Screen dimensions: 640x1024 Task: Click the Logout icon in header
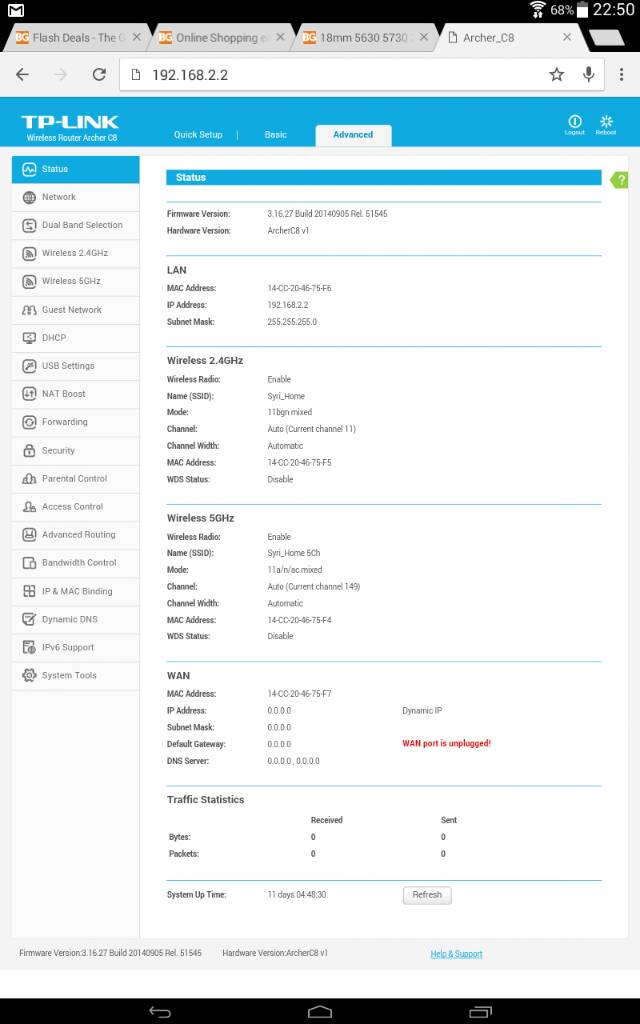pyautogui.click(x=575, y=124)
